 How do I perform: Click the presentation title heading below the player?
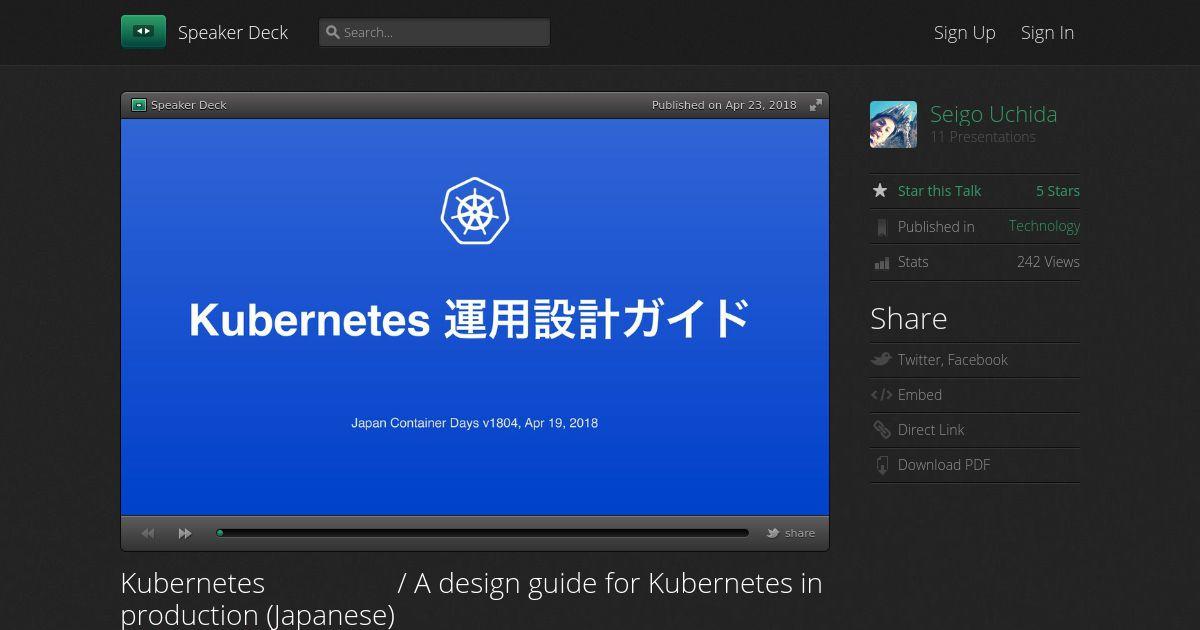471,598
